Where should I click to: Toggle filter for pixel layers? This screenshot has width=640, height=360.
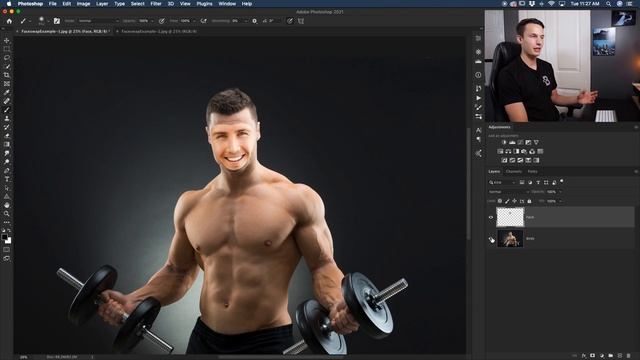[x=522, y=182]
